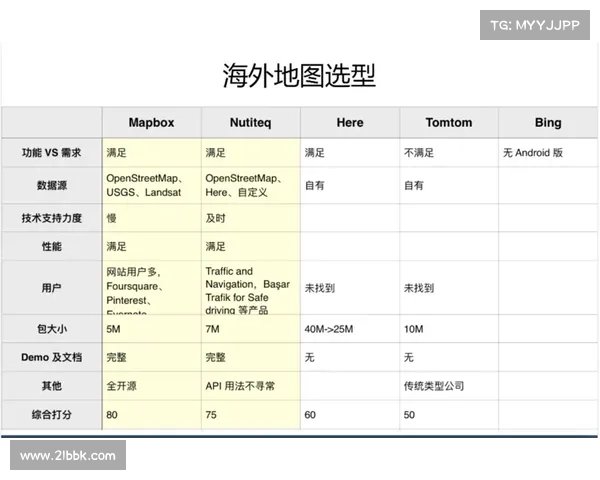Select the 'Mapbox' column header

pyautogui.click(x=152, y=122)
